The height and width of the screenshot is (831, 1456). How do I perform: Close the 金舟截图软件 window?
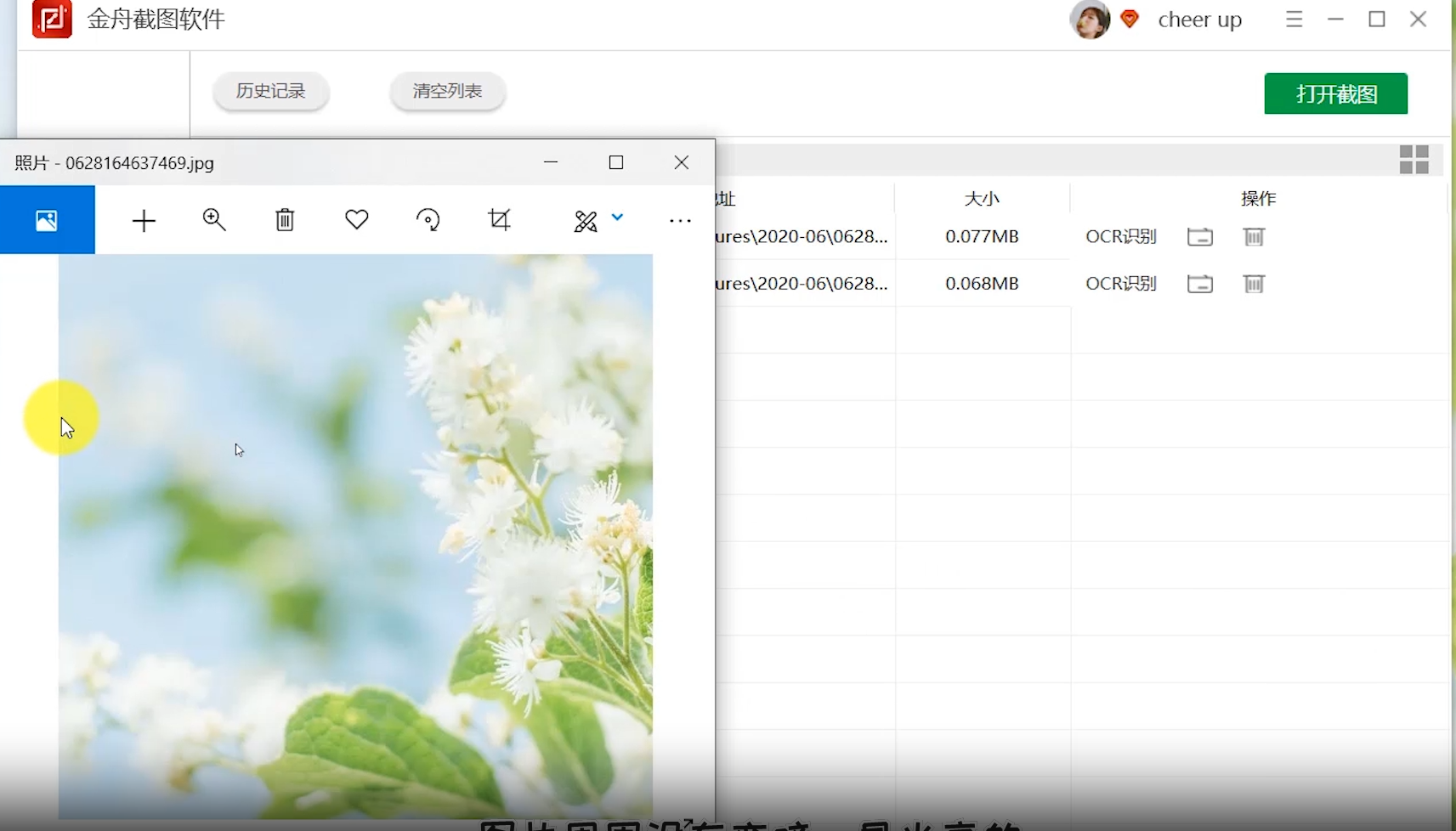[1418, 19]
